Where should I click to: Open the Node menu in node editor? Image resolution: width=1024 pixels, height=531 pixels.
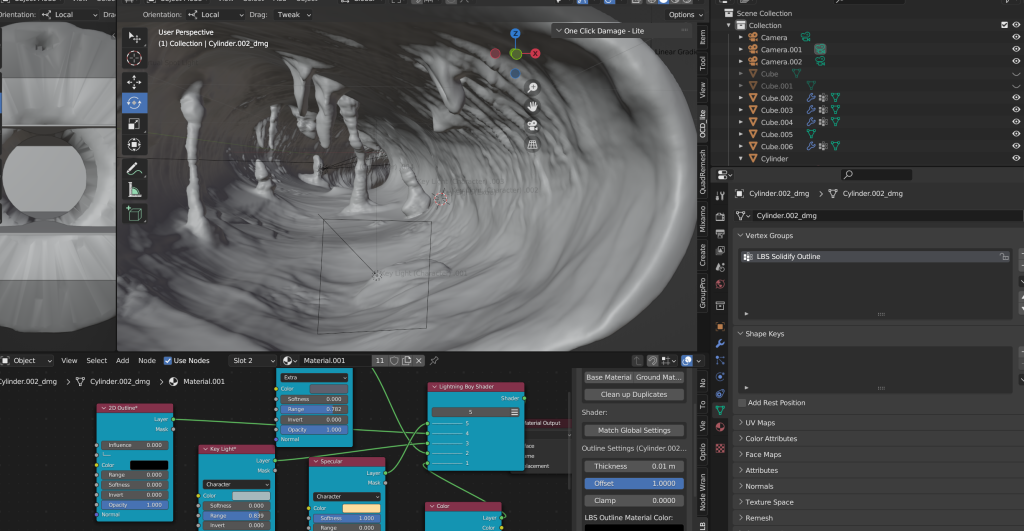(x=147, y=360)
